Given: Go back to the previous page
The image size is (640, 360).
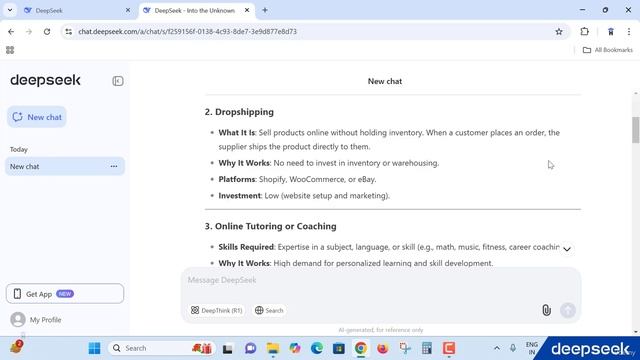Looking at the screenshot, I should (11, 31).
